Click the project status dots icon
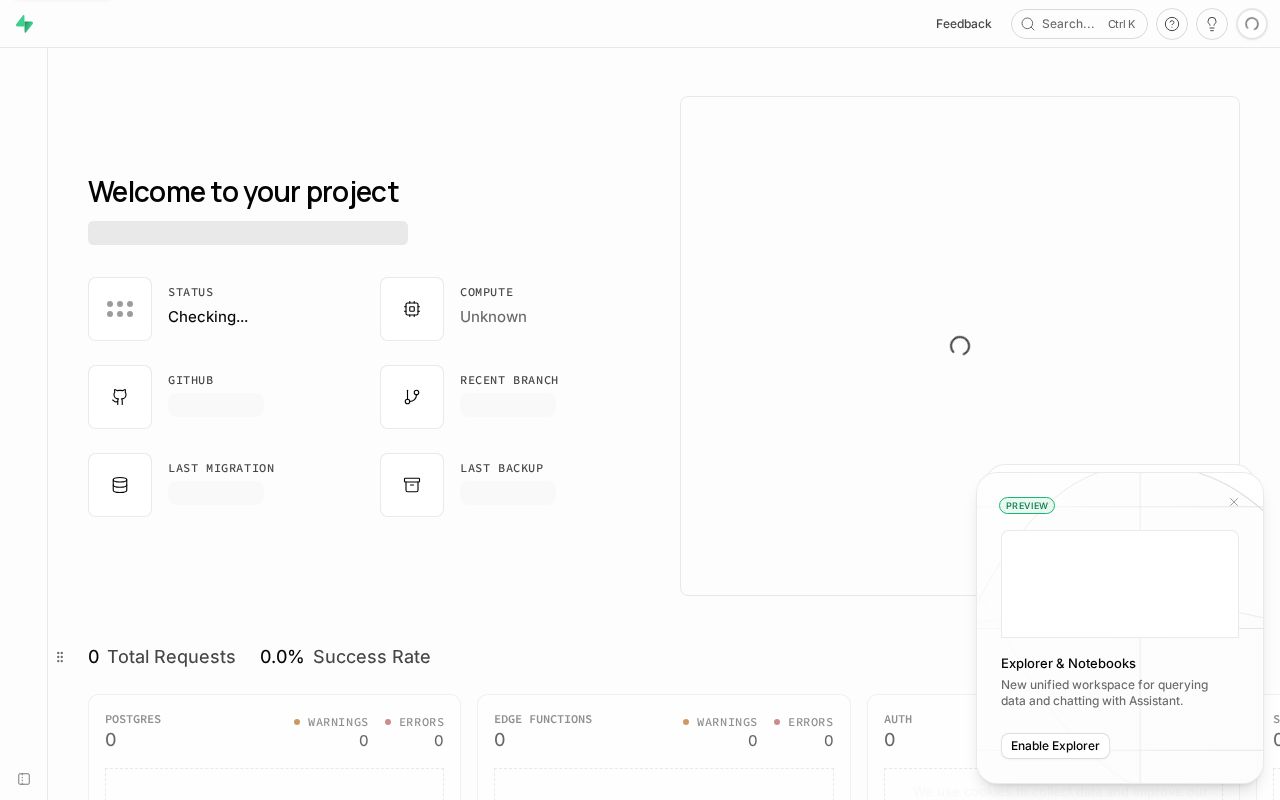 pos(120,309)
